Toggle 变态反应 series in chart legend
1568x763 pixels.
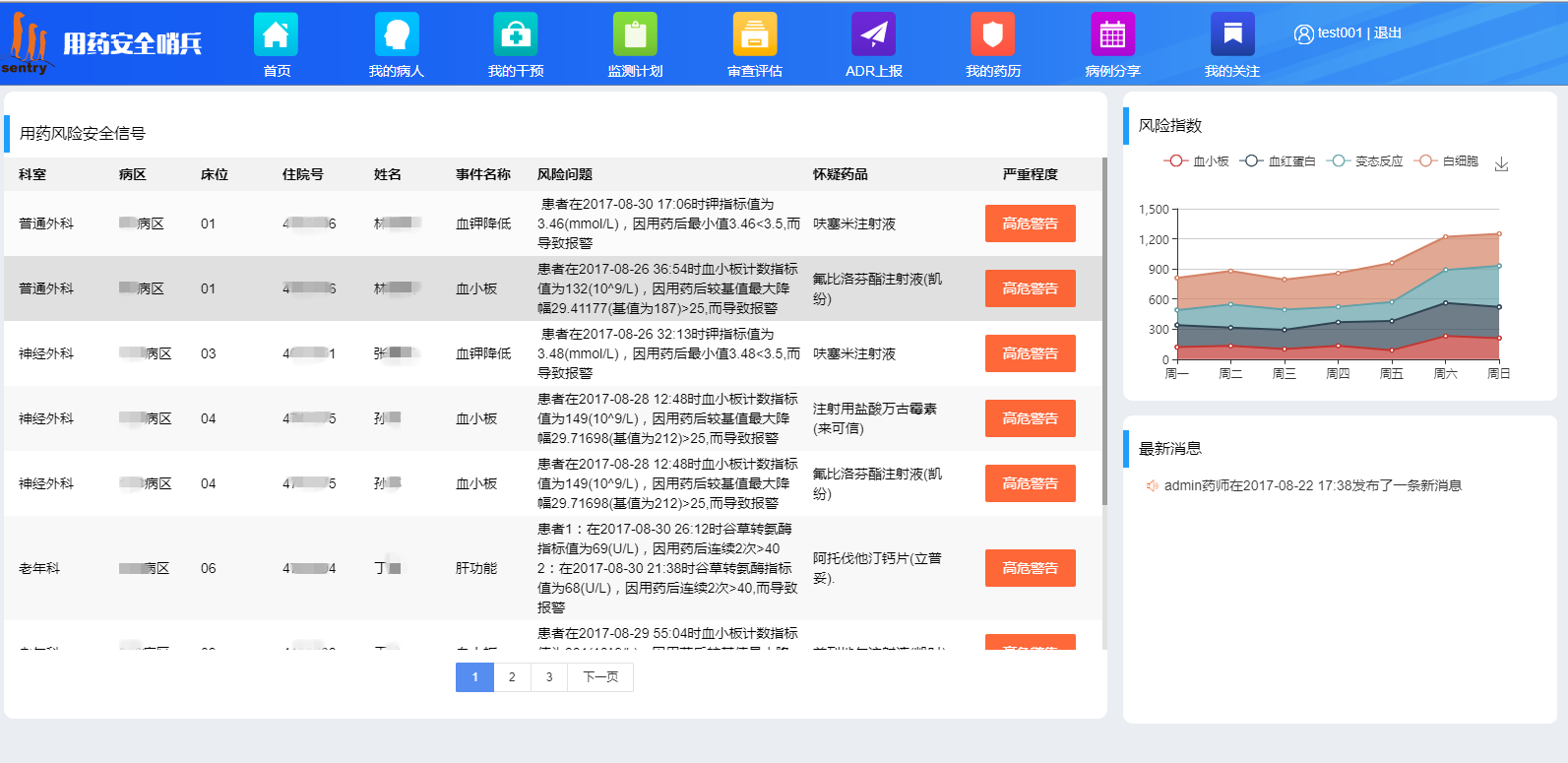click(x=1365, y=161)
